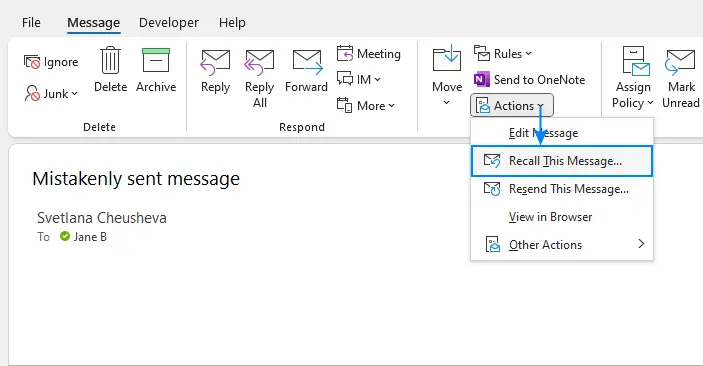Expand the Assign Policy dropdown chevron
The width and height of the screenshot is (703, 366).
(650, 103)
